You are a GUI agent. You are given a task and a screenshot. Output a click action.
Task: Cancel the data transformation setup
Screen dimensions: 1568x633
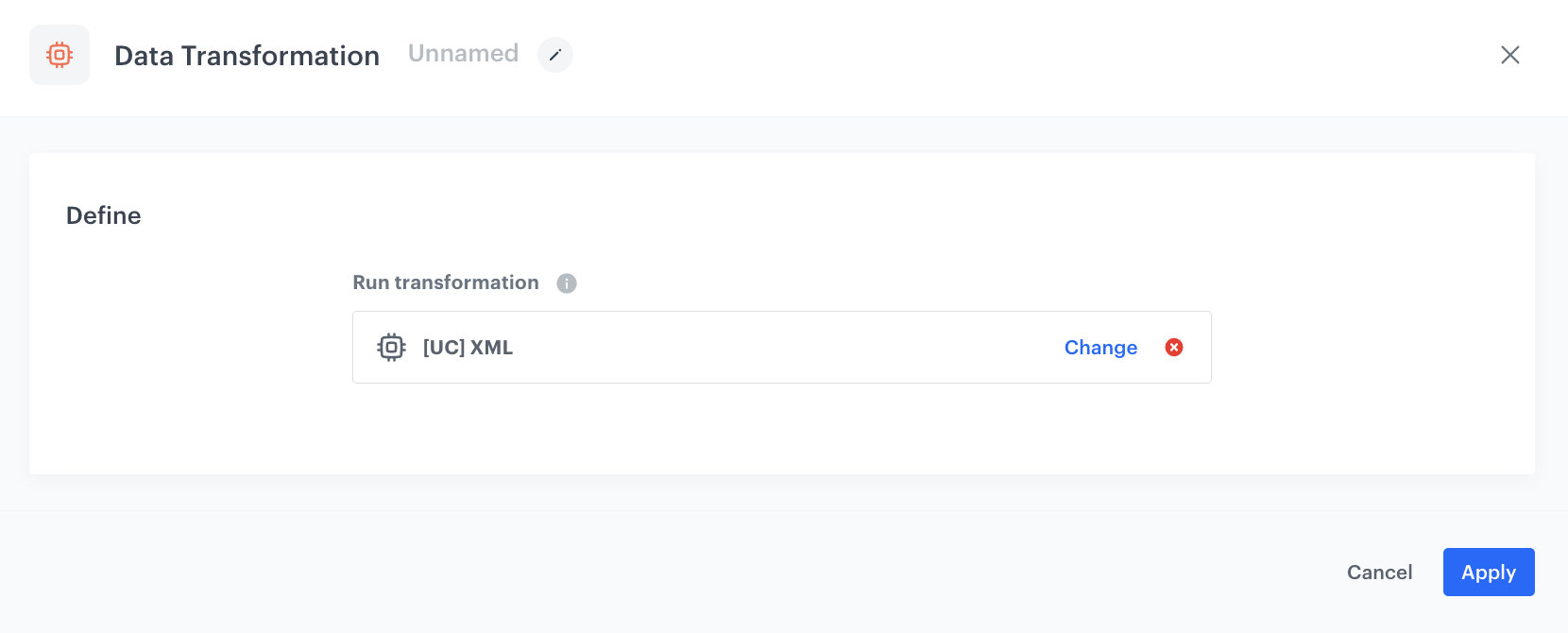tap(1379, 572)
